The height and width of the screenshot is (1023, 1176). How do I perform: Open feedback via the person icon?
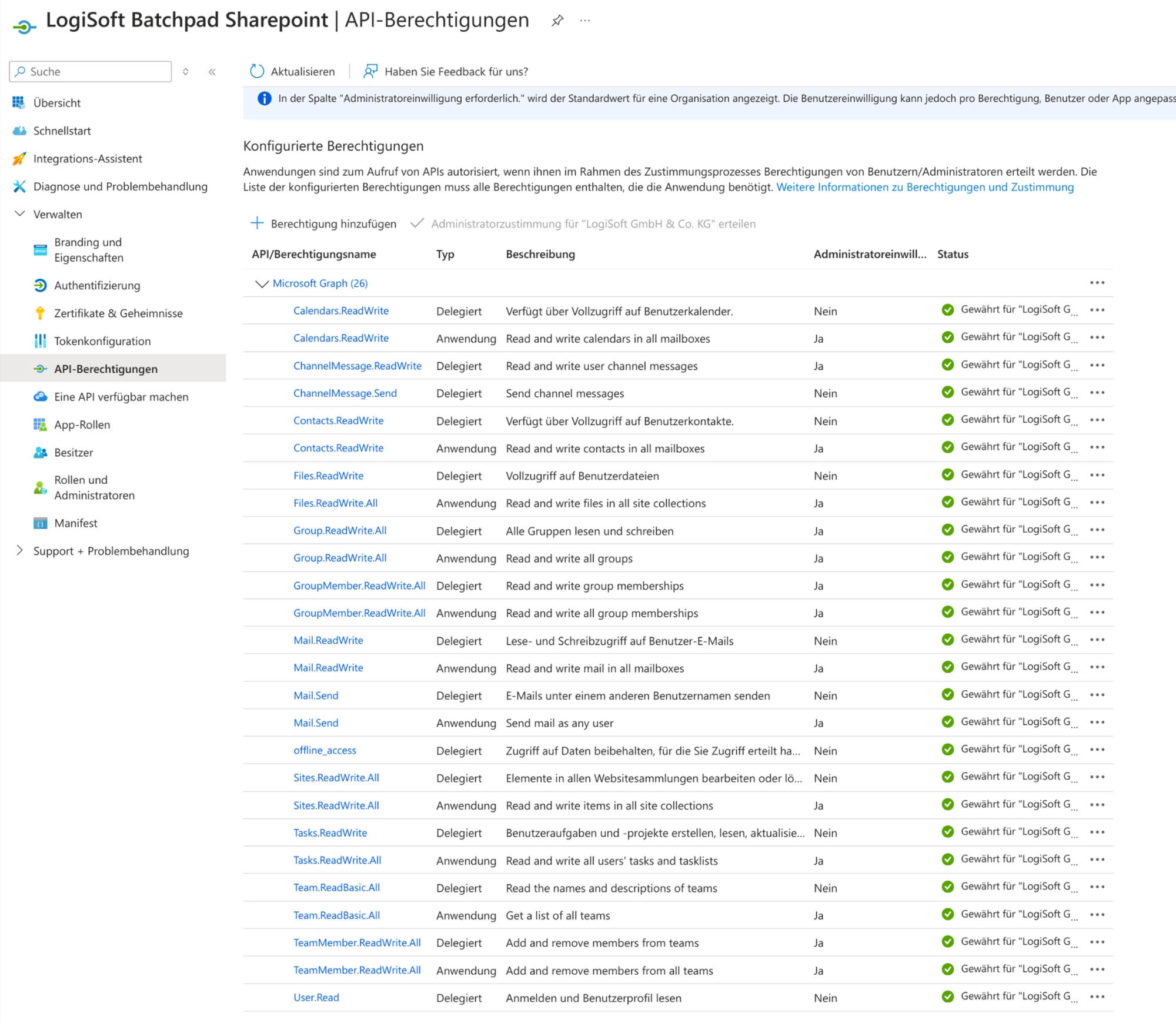(370, 71)
